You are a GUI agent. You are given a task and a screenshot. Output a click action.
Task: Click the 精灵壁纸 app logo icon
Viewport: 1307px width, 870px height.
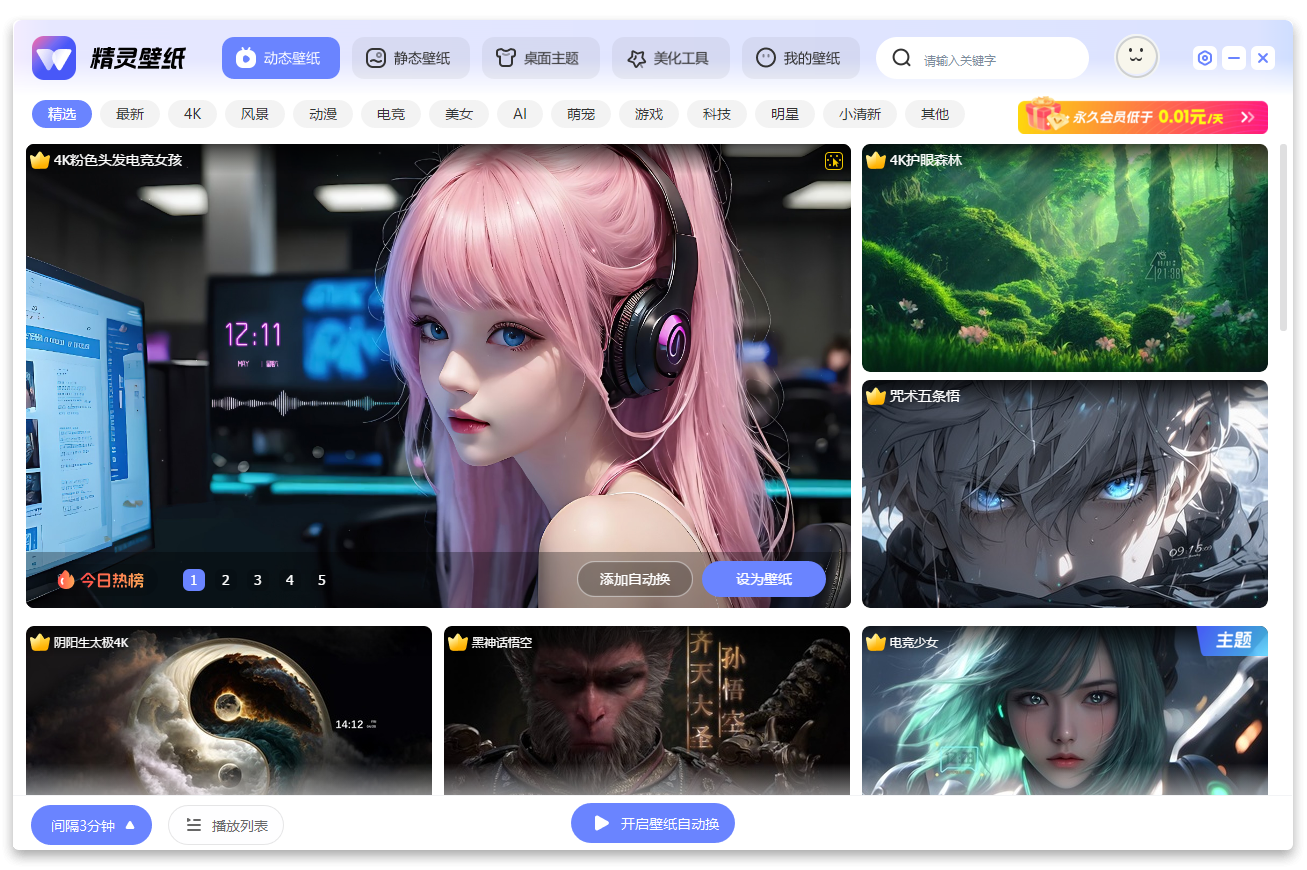[x=54, y=58]
